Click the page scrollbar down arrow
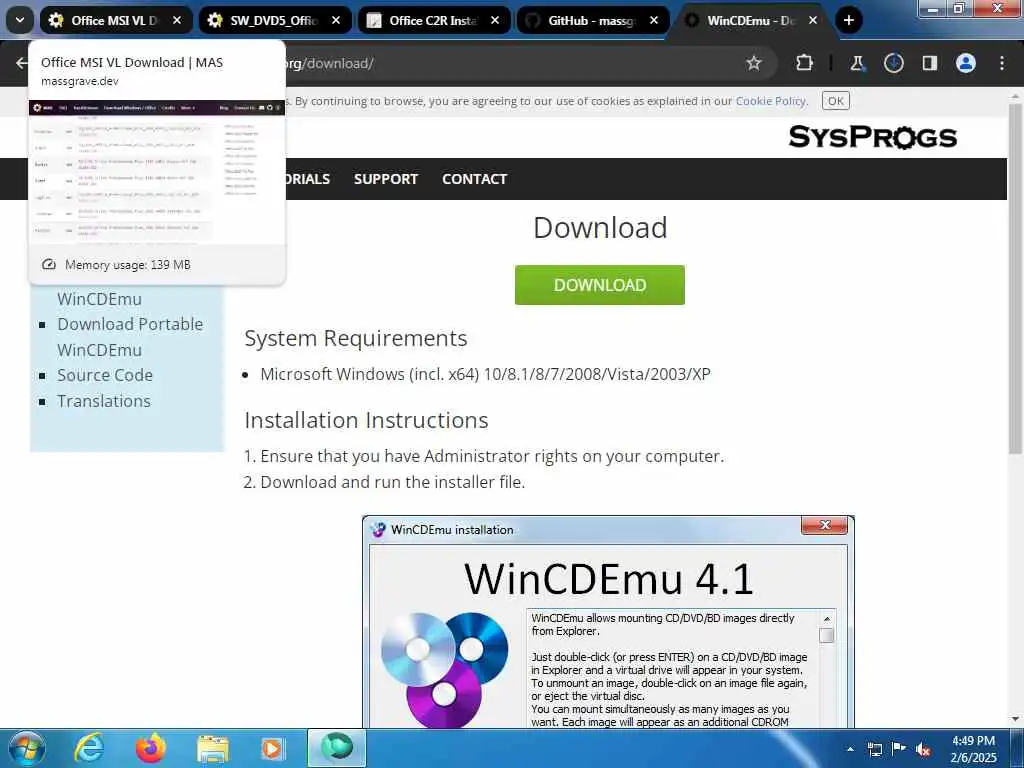The height and width of the screenshot is (768, 1024). pos(1015,720)
